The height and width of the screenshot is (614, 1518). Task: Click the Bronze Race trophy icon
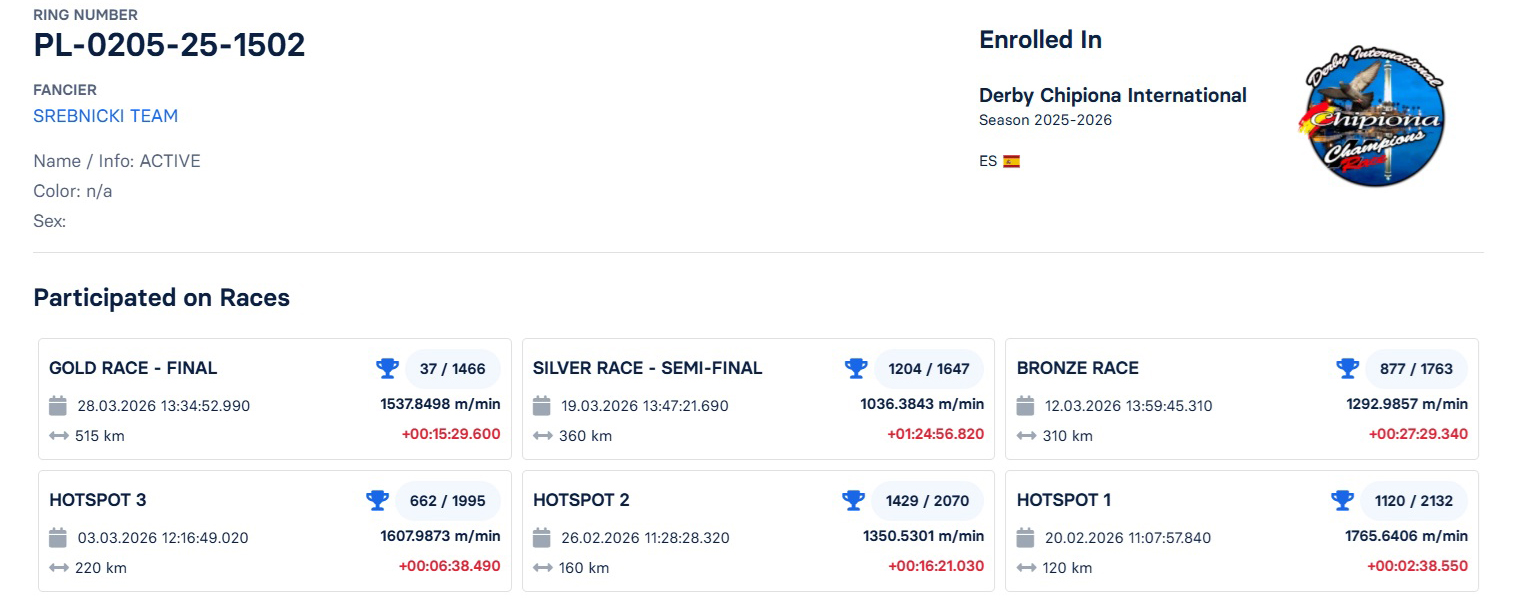[1347, 368]
